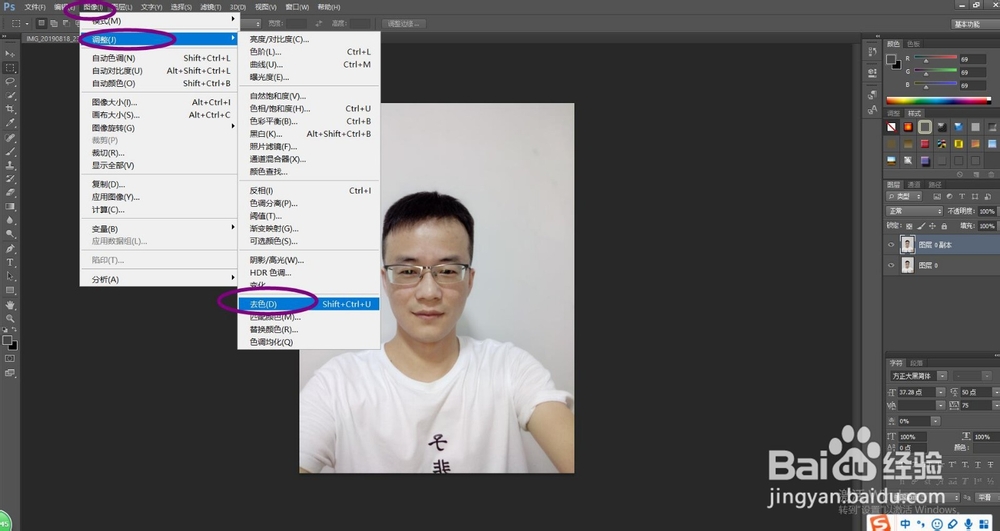The width and height of the screenshot is (1000, 531).
Task: Select the Lasso tool
Action: coord(10,82)
